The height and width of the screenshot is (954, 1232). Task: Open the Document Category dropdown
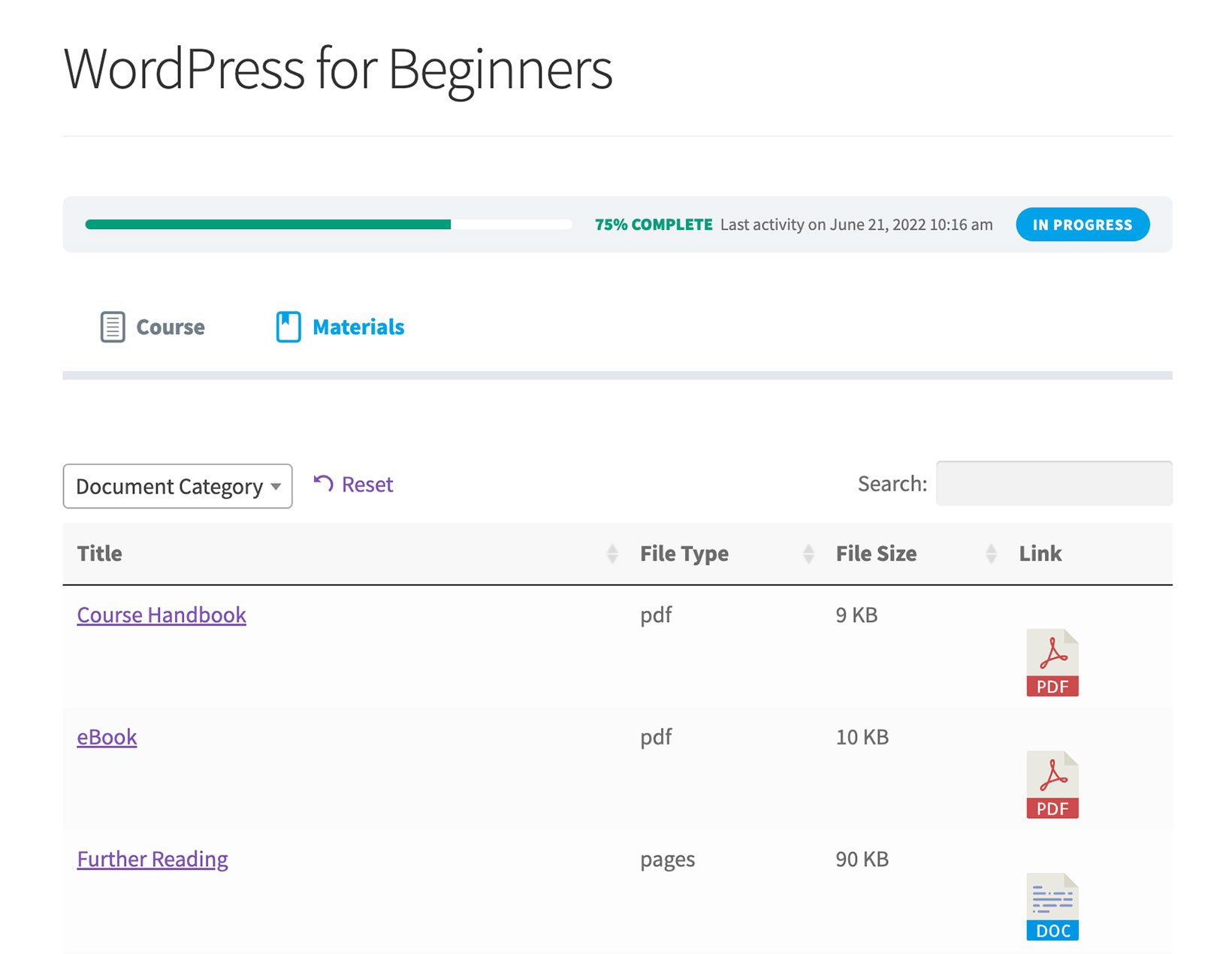[177, 486]
